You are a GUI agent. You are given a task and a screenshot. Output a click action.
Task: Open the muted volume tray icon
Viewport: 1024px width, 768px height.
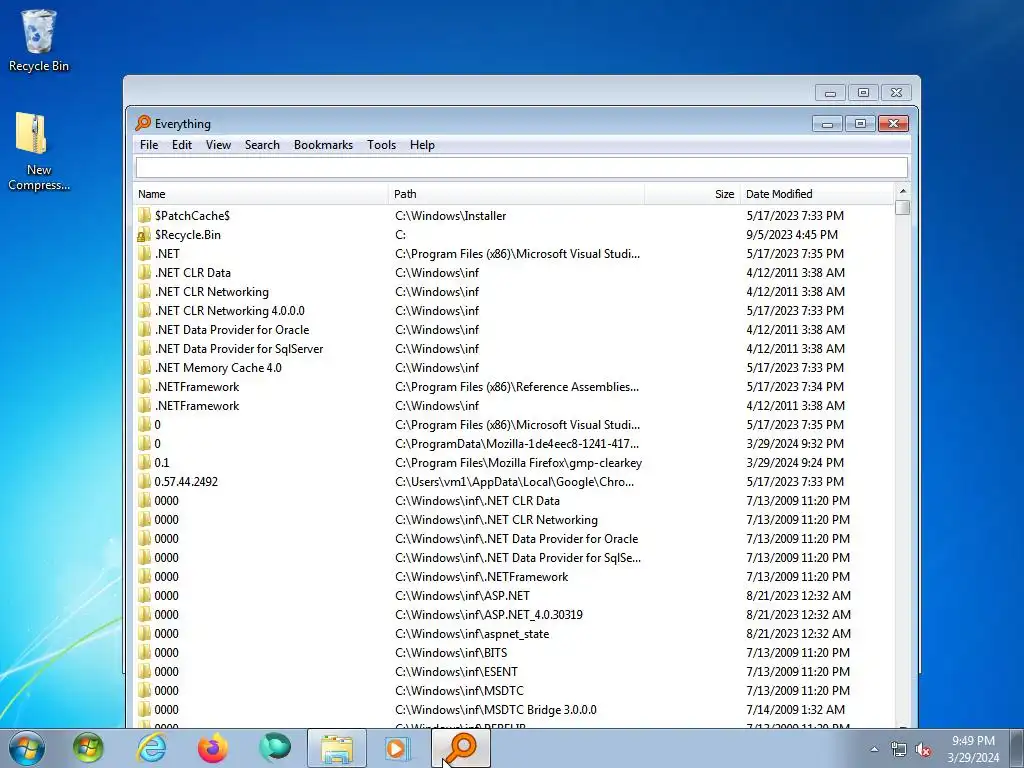pos(923,750)
